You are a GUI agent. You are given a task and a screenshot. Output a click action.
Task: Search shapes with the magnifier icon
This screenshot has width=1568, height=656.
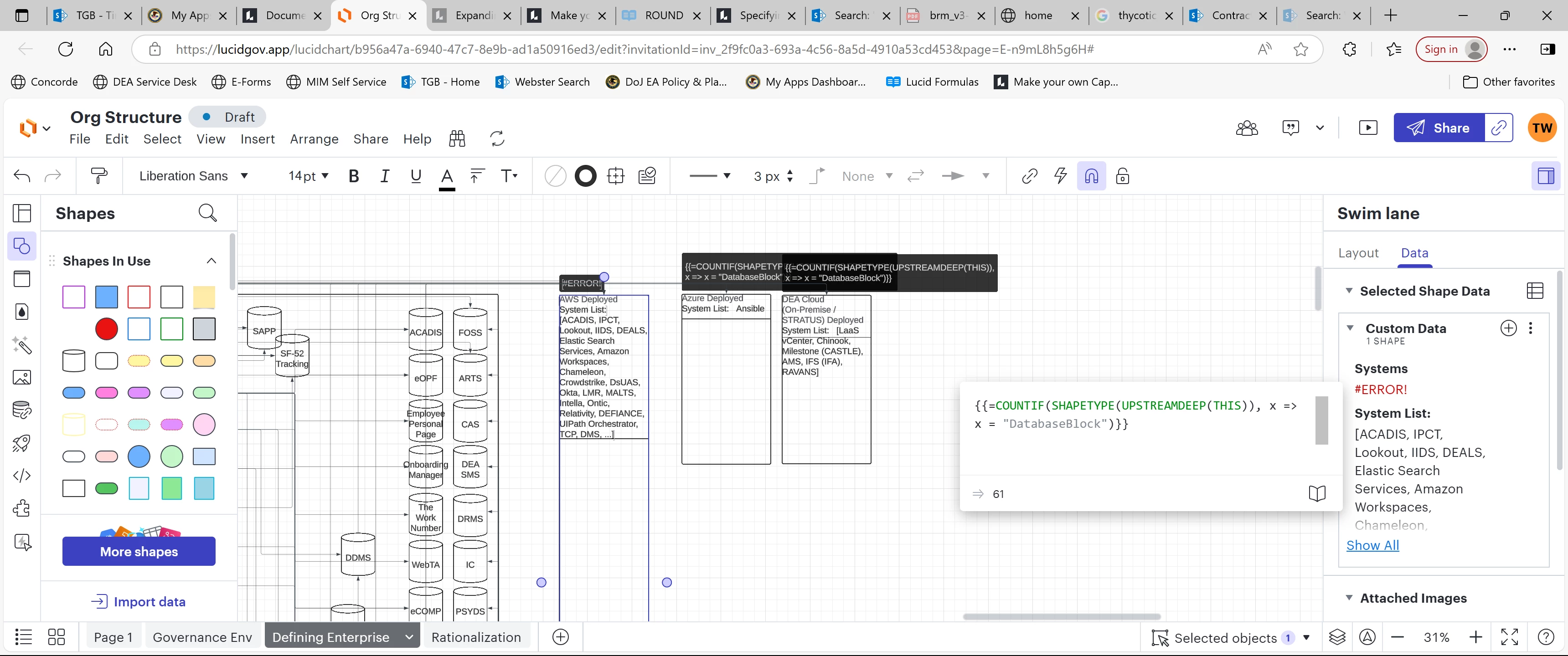point(207,213)
